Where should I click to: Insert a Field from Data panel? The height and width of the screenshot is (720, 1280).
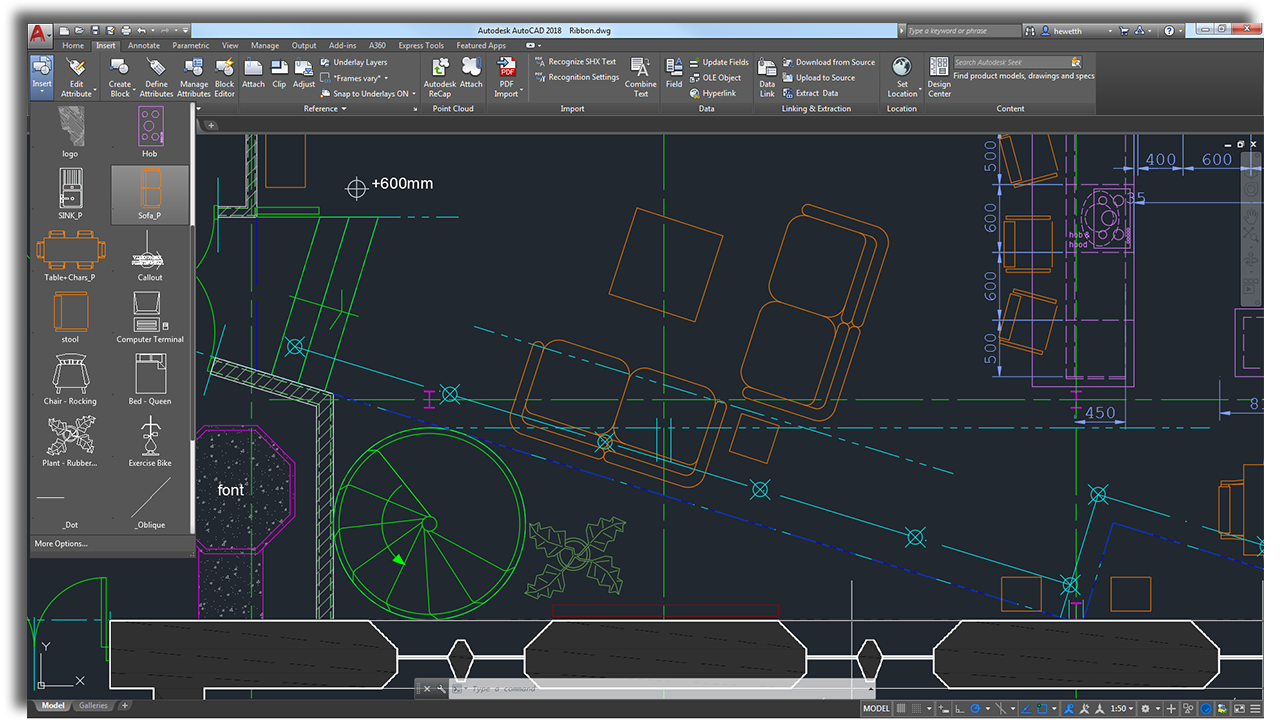(x=674, y=73)
